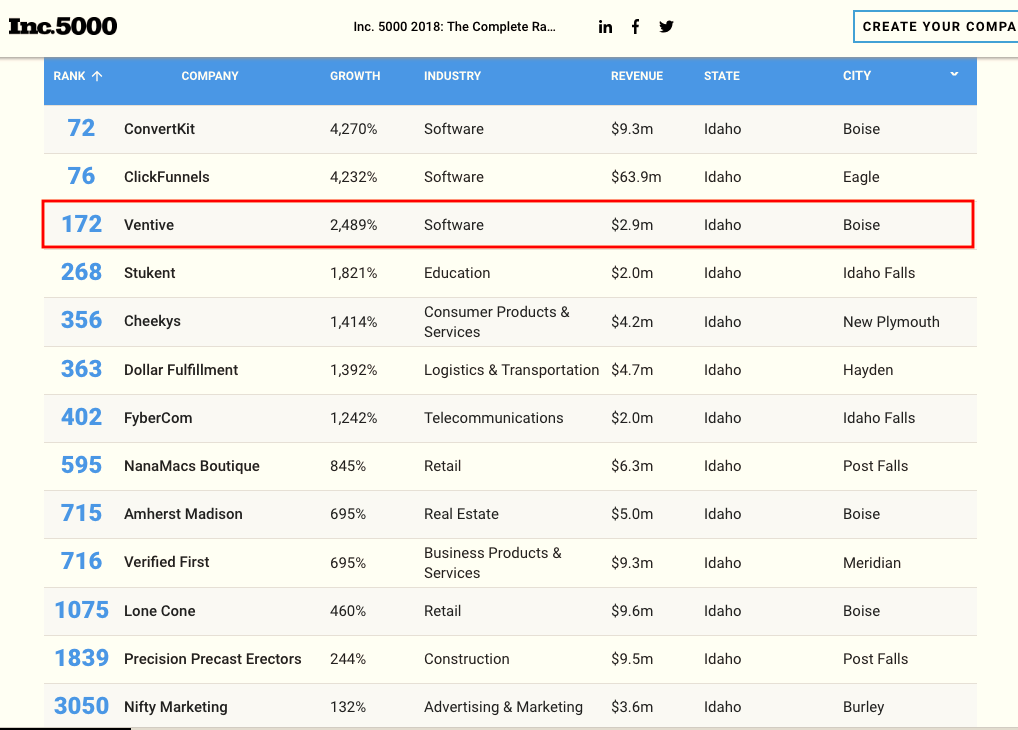Click Cheekys' Consumer Products & Services cell
The height and width of the screenshot is (730, 1018).
497,321
